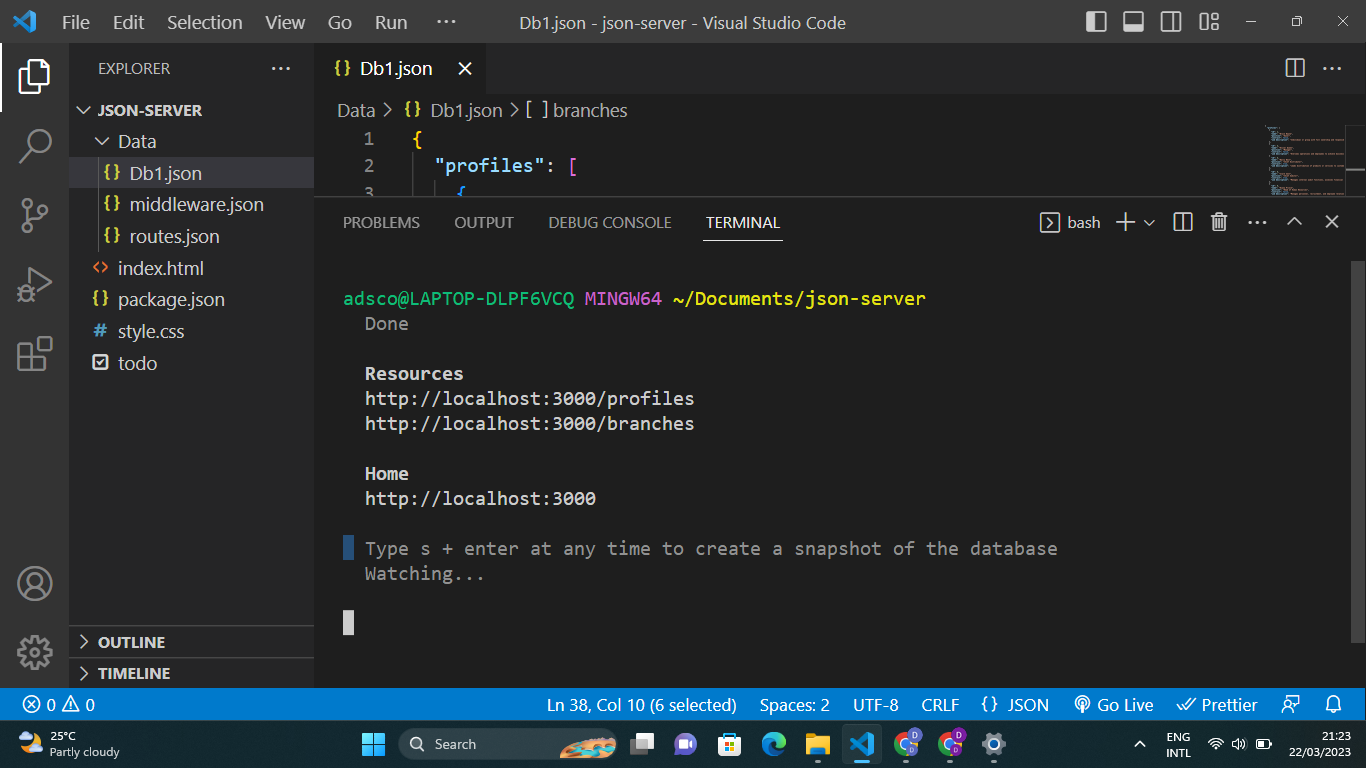Collapse the Data folder

pos(192,142)
